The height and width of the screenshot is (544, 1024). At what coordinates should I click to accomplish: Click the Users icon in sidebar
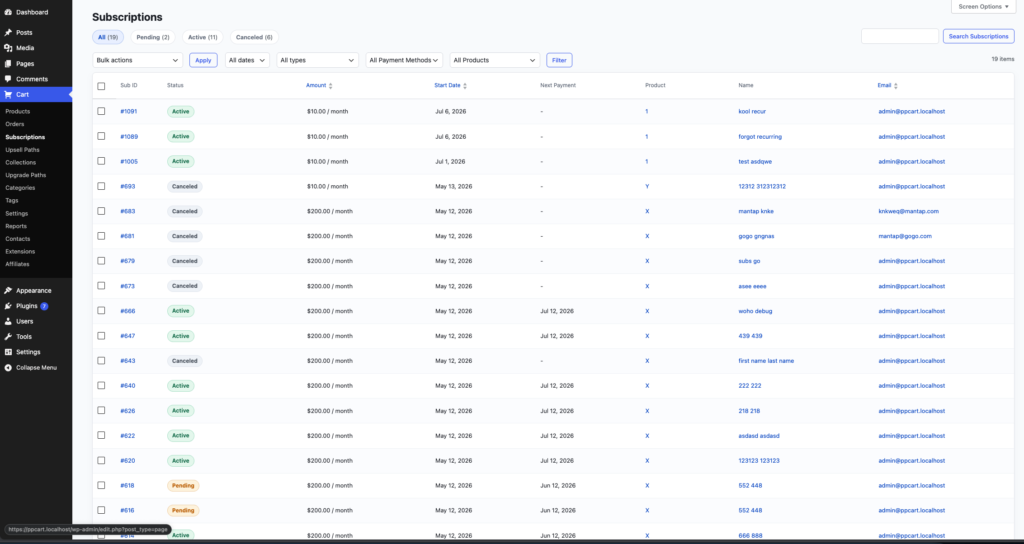(8, 321)
